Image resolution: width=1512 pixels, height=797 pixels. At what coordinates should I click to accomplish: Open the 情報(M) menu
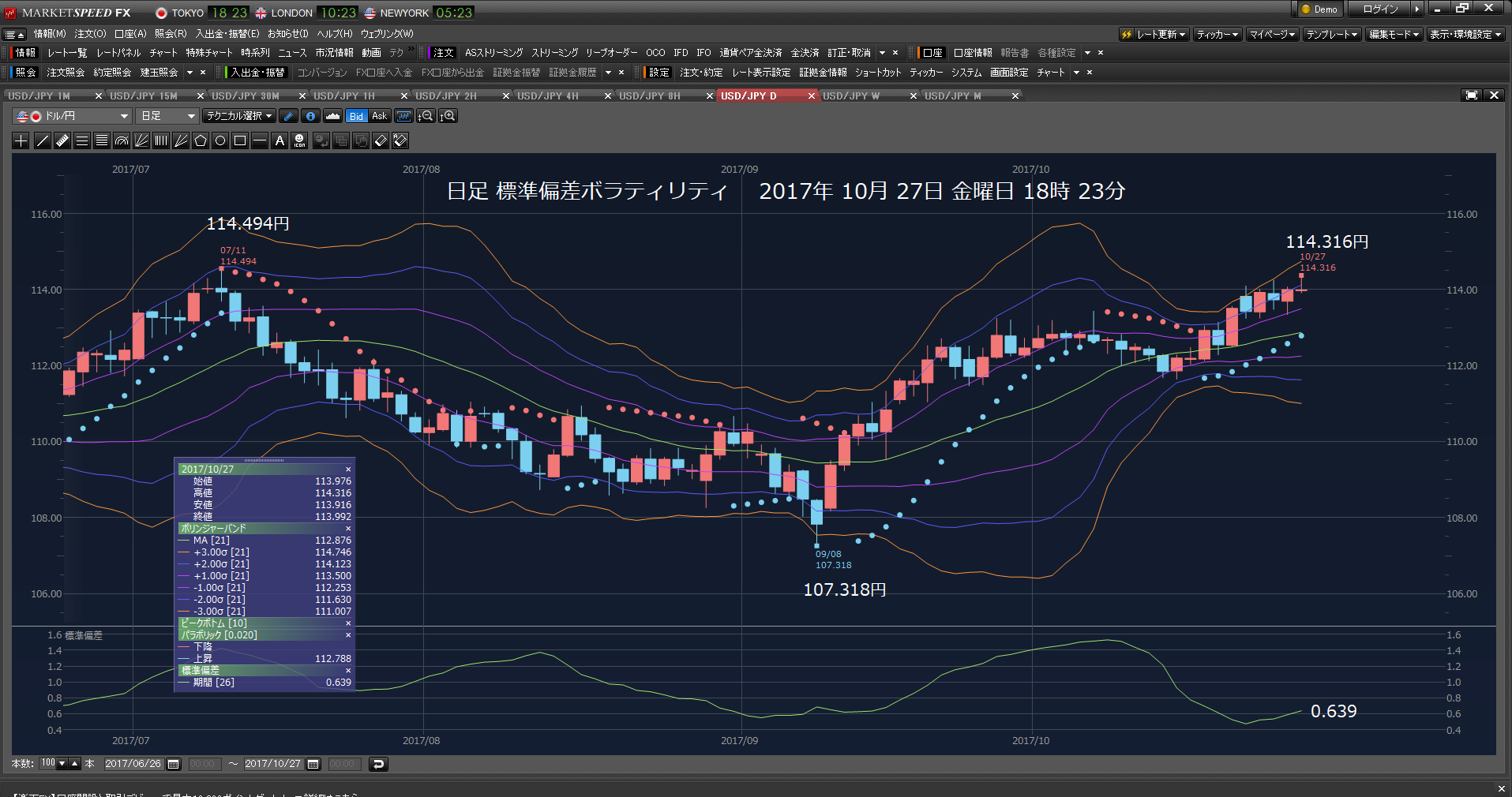coord(50,34)
